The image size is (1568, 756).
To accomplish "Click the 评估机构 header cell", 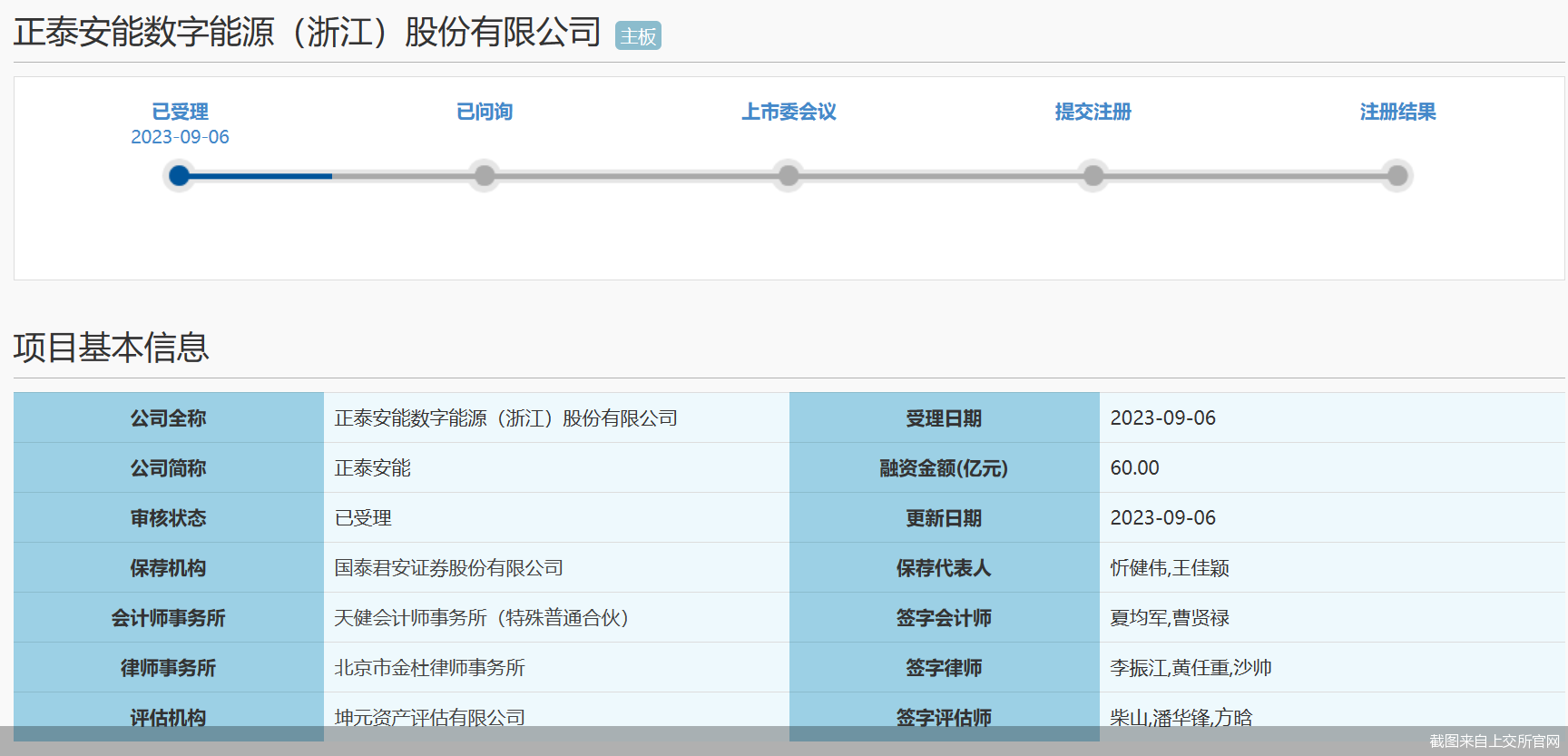I will (169, 717).
